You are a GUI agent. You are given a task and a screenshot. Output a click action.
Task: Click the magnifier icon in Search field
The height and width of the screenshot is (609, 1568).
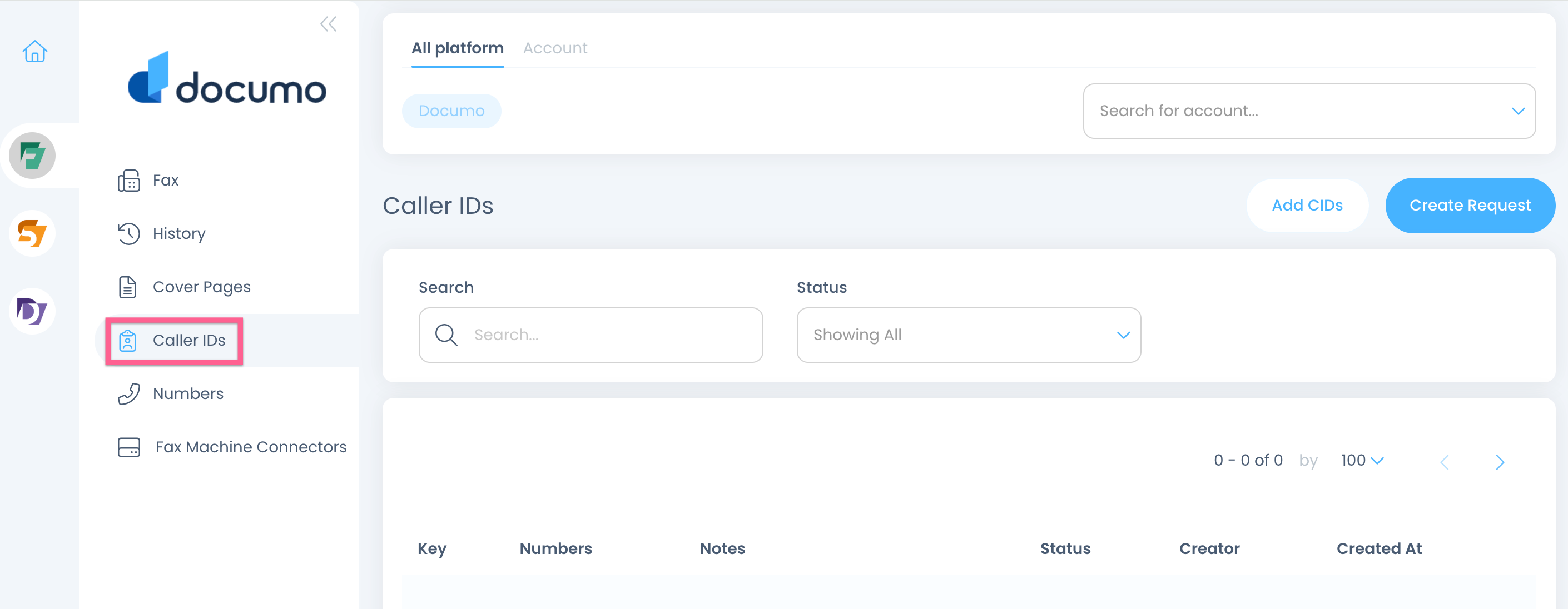(446, 335)
